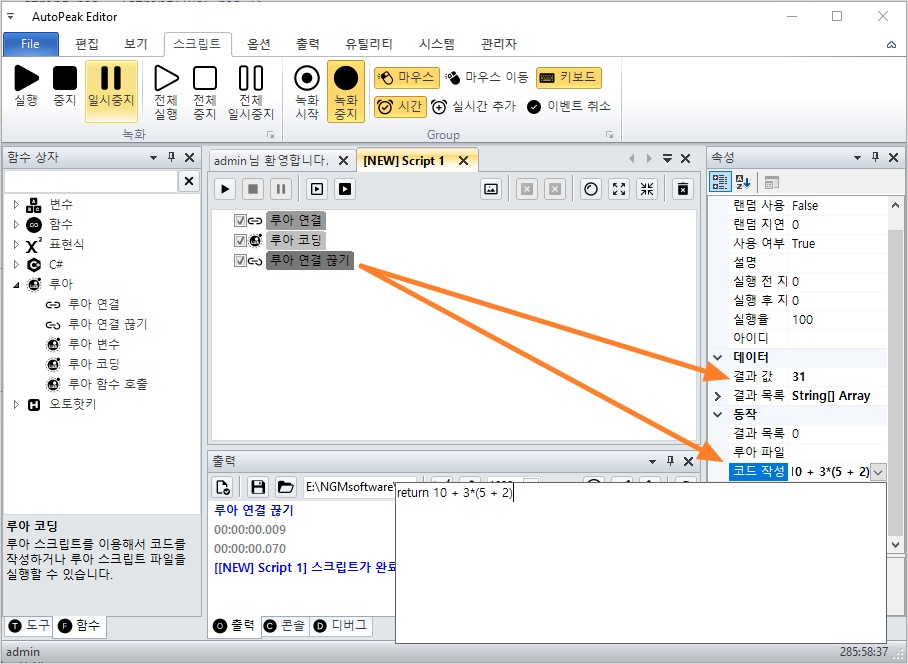Click the open folder icon in 출력 panel

(x=285, y=487)
